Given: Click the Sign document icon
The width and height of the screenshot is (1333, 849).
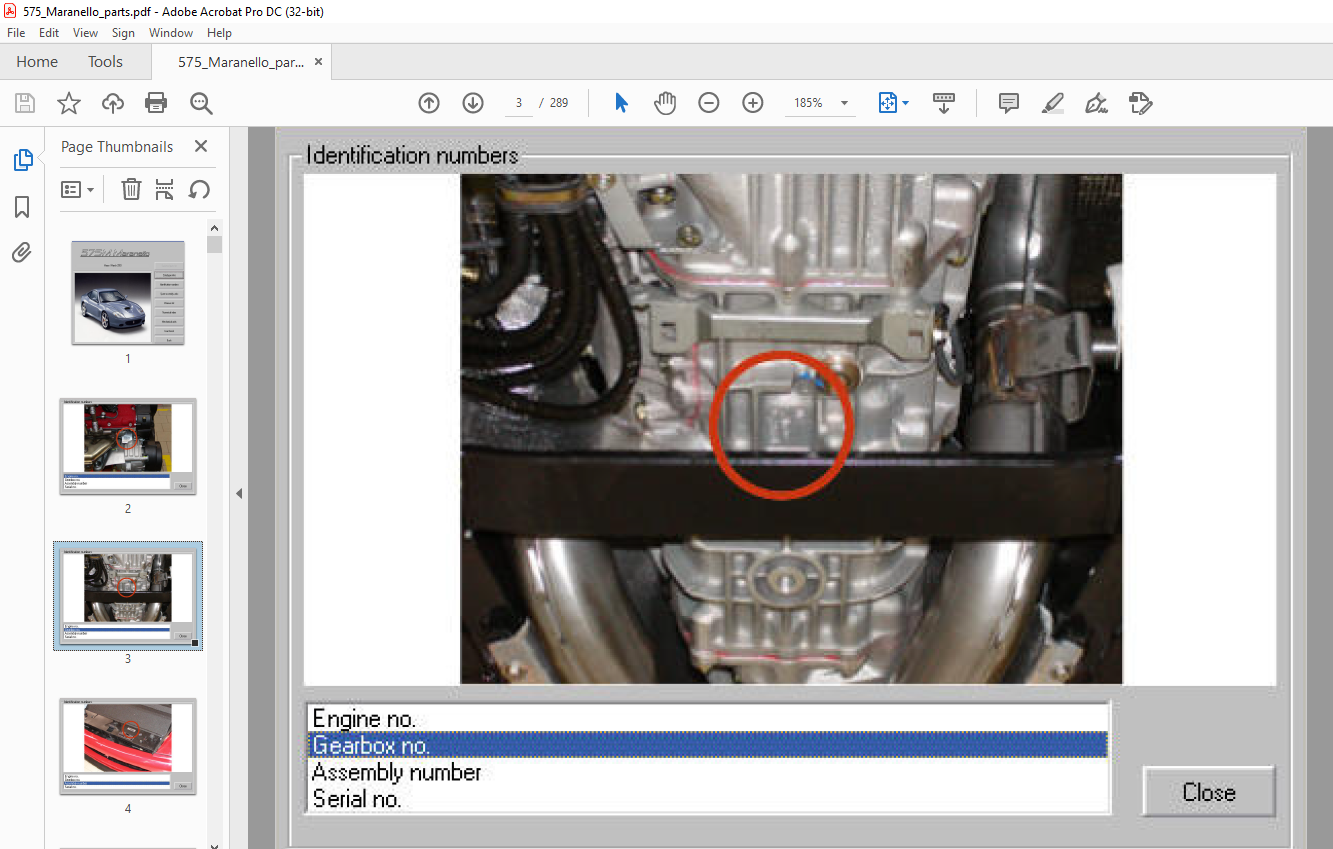Looking at the screenshot, I should [1096, 103].
